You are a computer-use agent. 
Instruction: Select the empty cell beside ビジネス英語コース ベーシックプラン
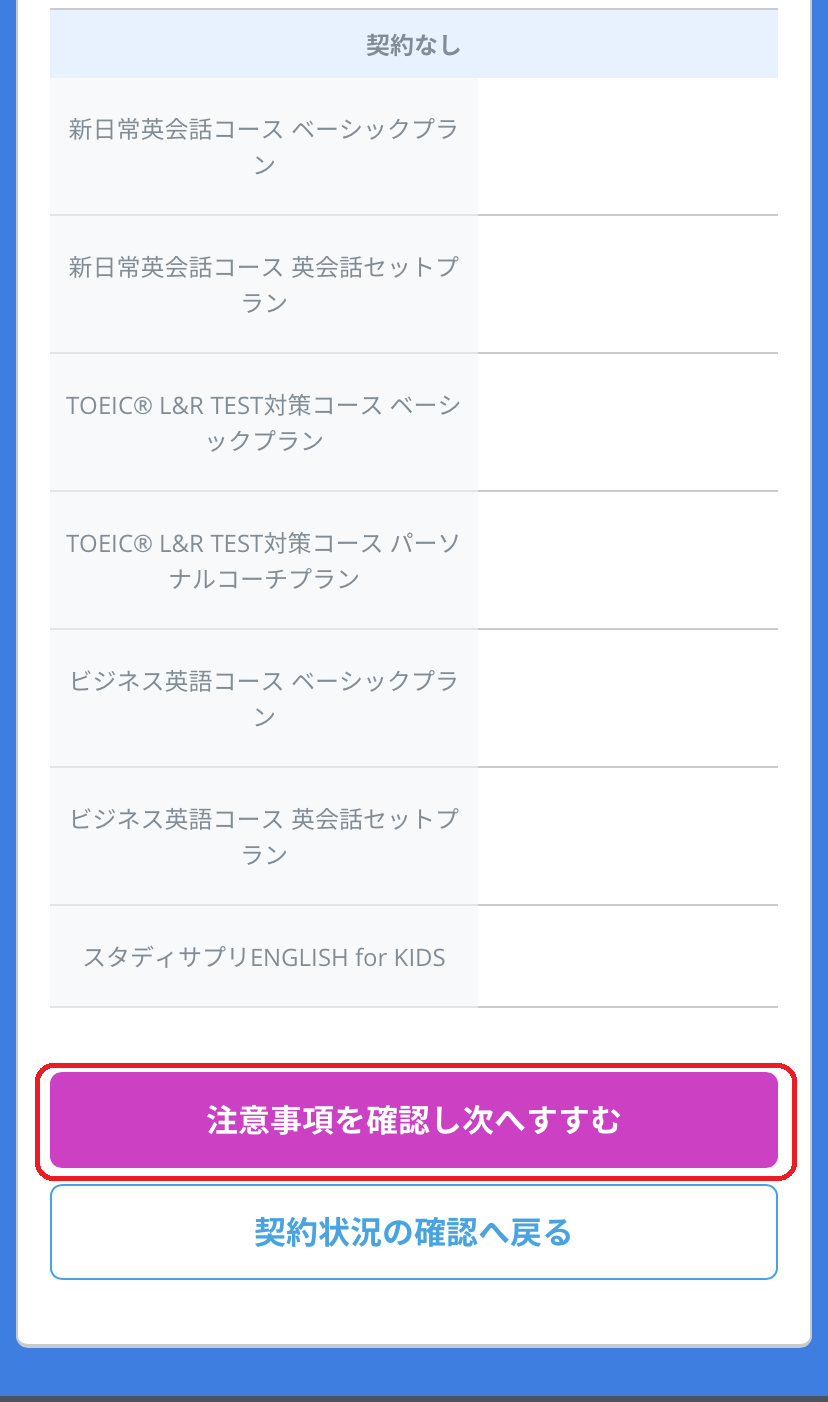pos(628,698)
